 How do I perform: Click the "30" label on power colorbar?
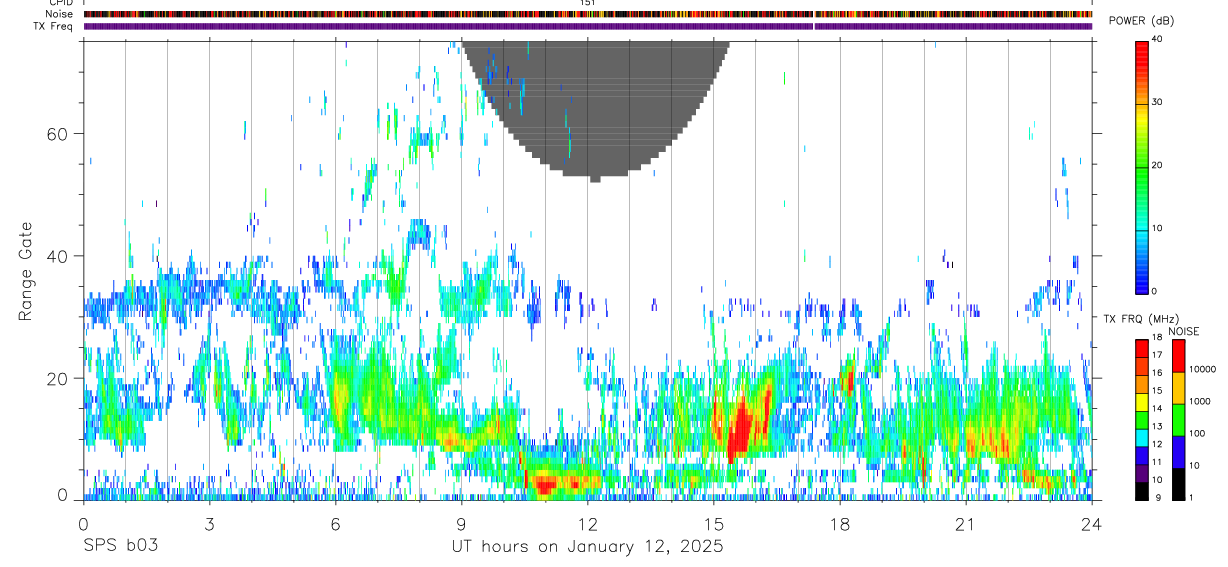click(x=1158, y=103)
